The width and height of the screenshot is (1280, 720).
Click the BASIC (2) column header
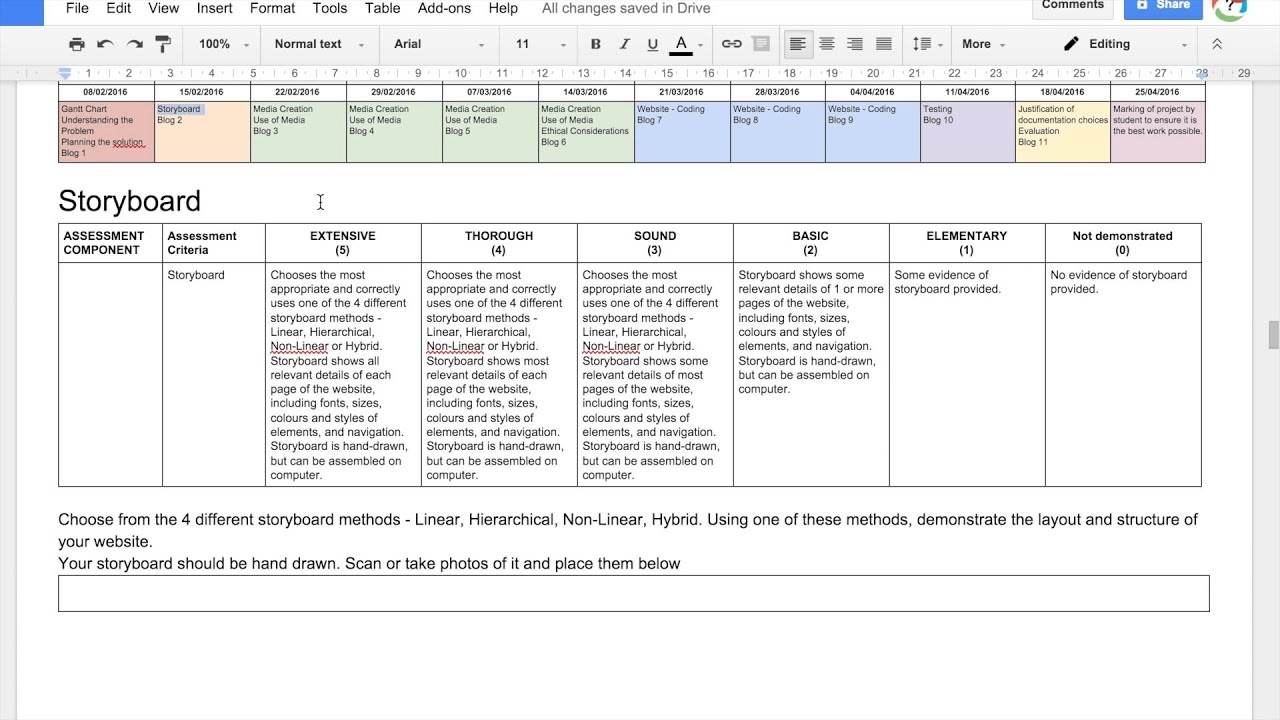pyautogui.click(x=811, y=243)
